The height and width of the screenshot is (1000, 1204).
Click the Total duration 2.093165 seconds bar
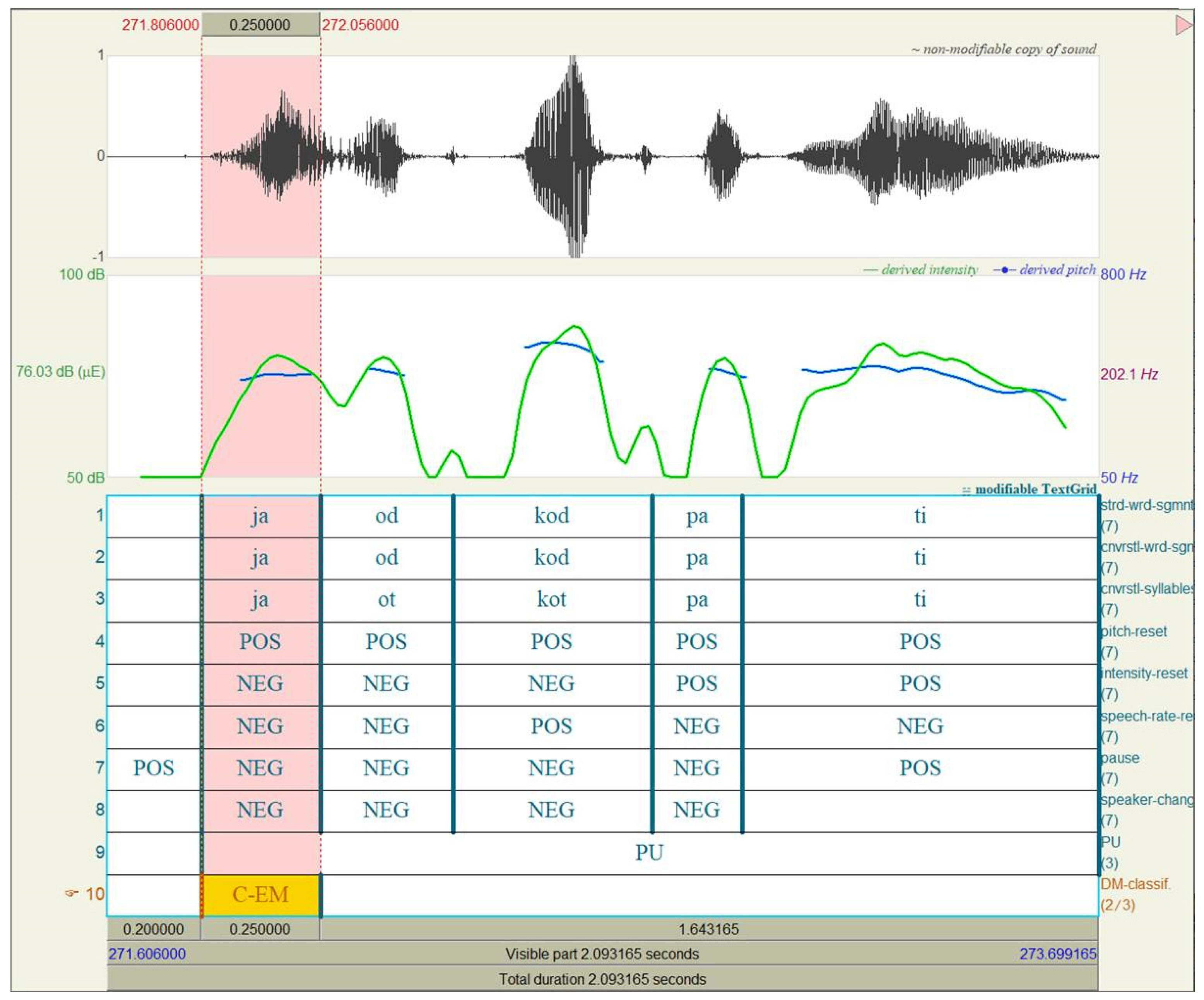(602, 980)
